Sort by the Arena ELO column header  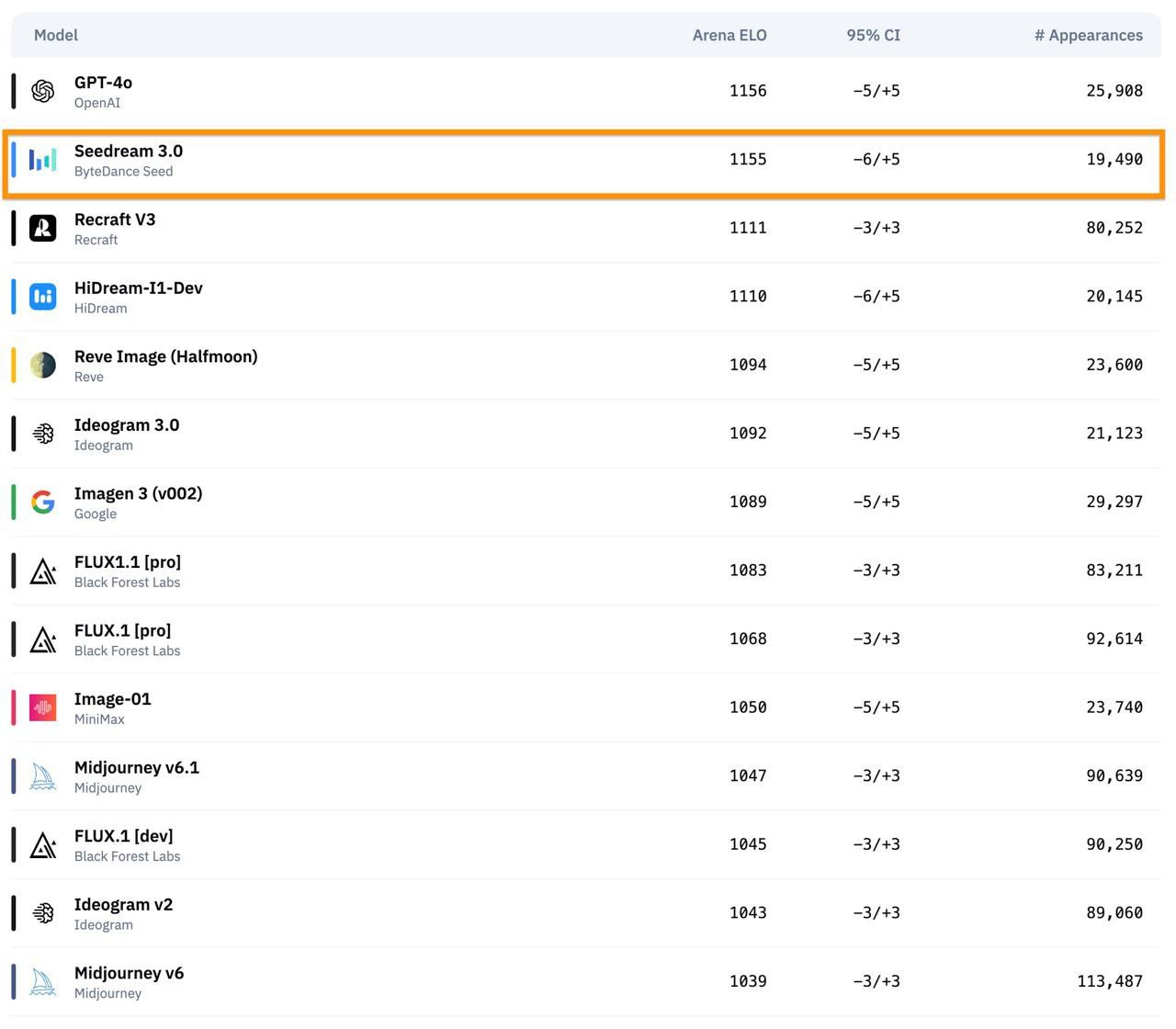(729, 35)
